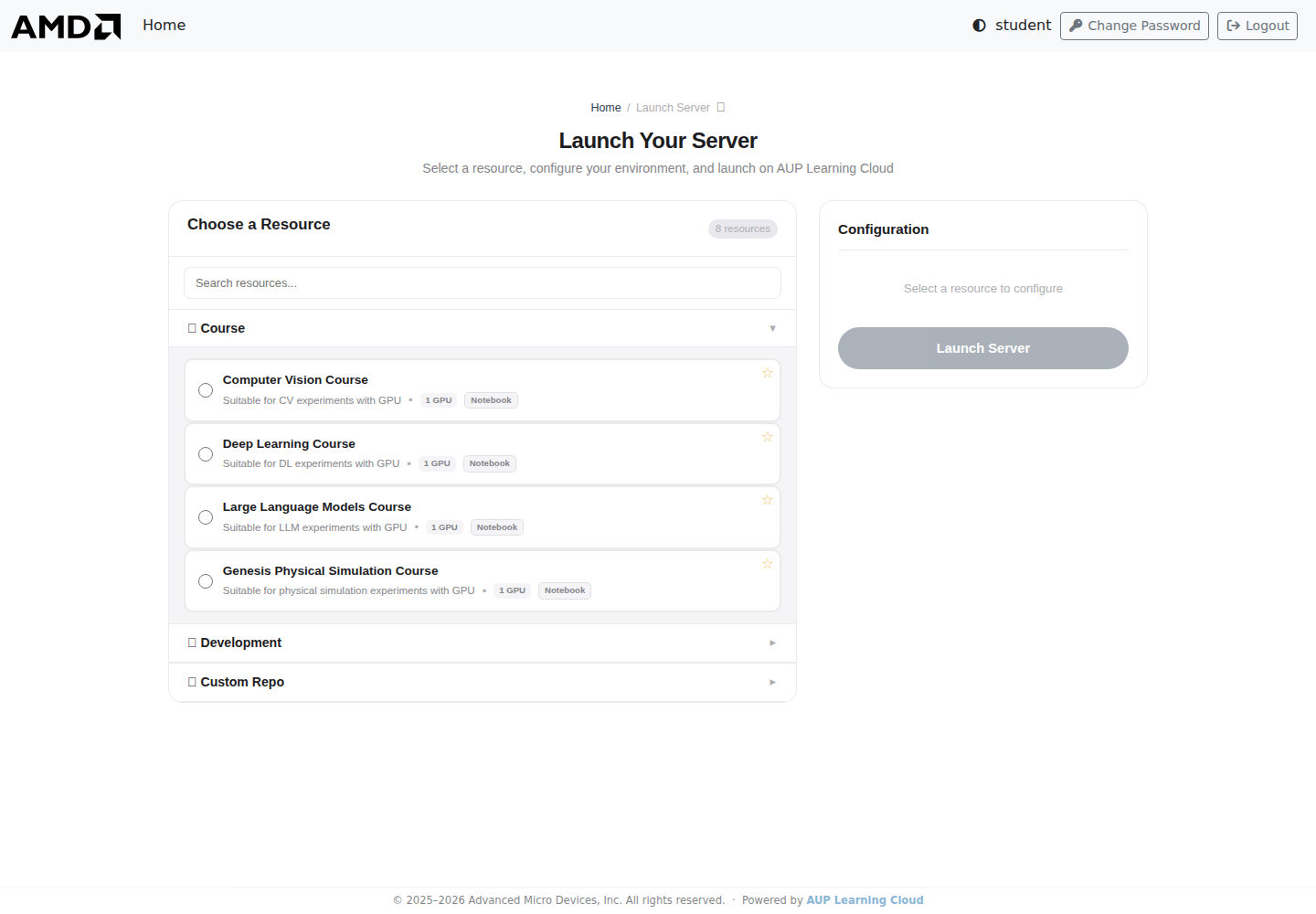Favorite the Deep Learning Course star
The height and width of the screenshot is (914, 1316).
click(768, 437)
